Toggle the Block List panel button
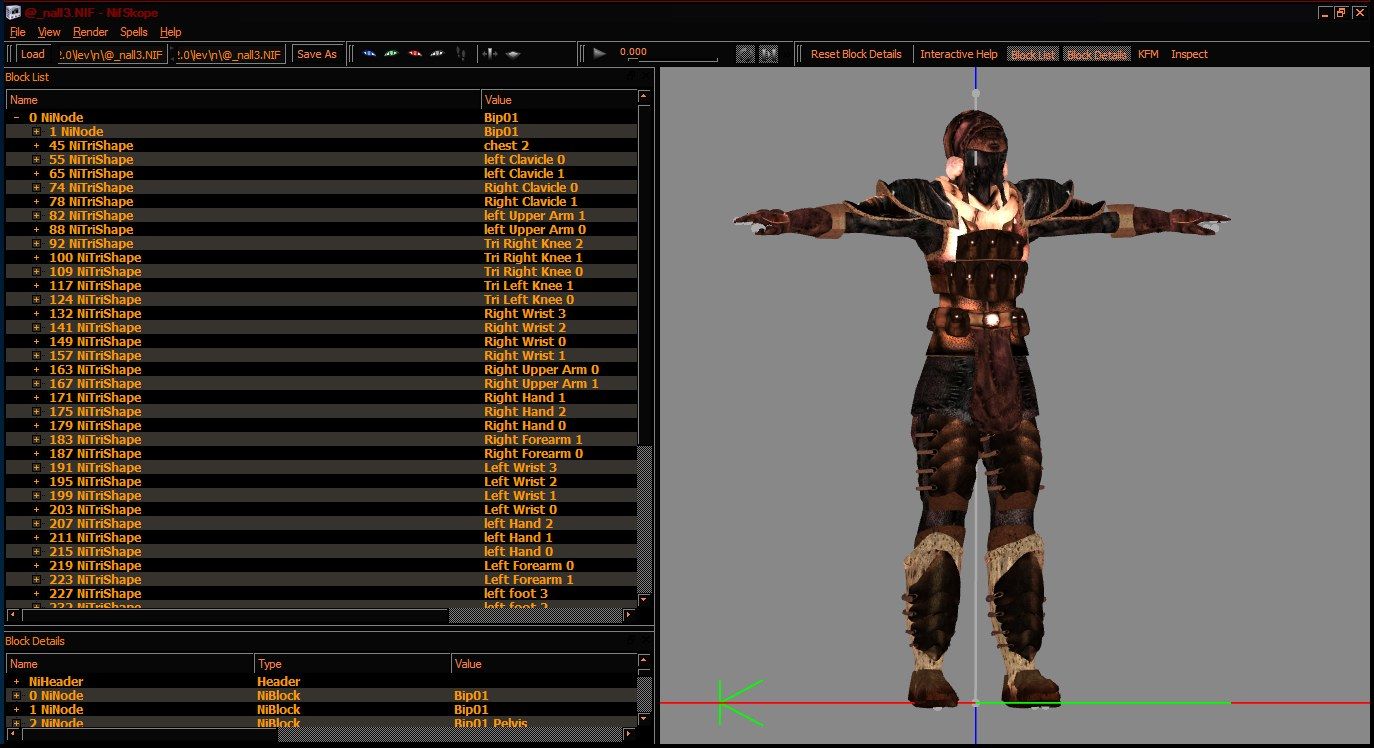This screenshot has width=1374, height=748. (1033, 55)
